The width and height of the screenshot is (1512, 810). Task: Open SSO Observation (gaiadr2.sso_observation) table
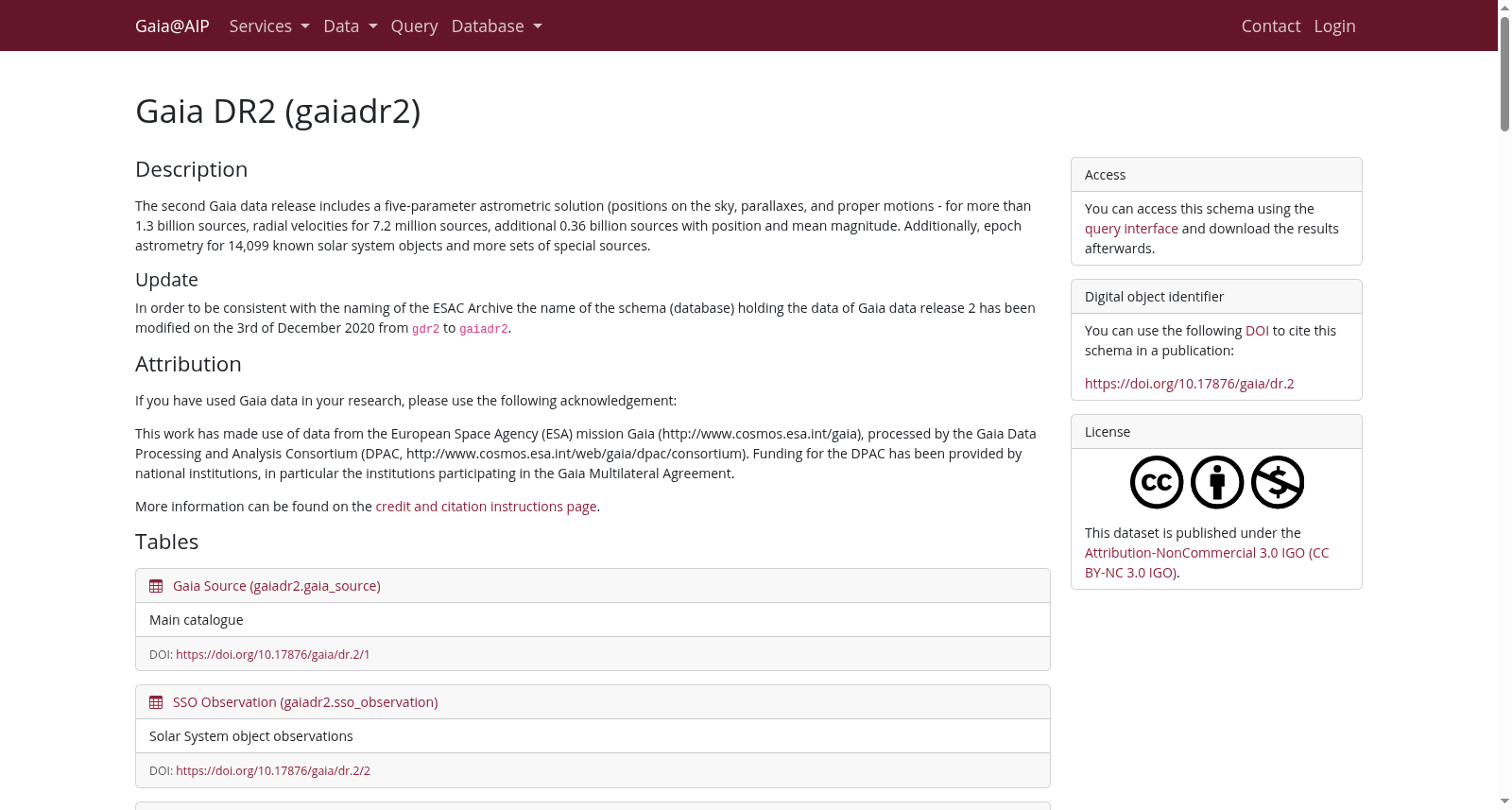click(x=305, y=702)
